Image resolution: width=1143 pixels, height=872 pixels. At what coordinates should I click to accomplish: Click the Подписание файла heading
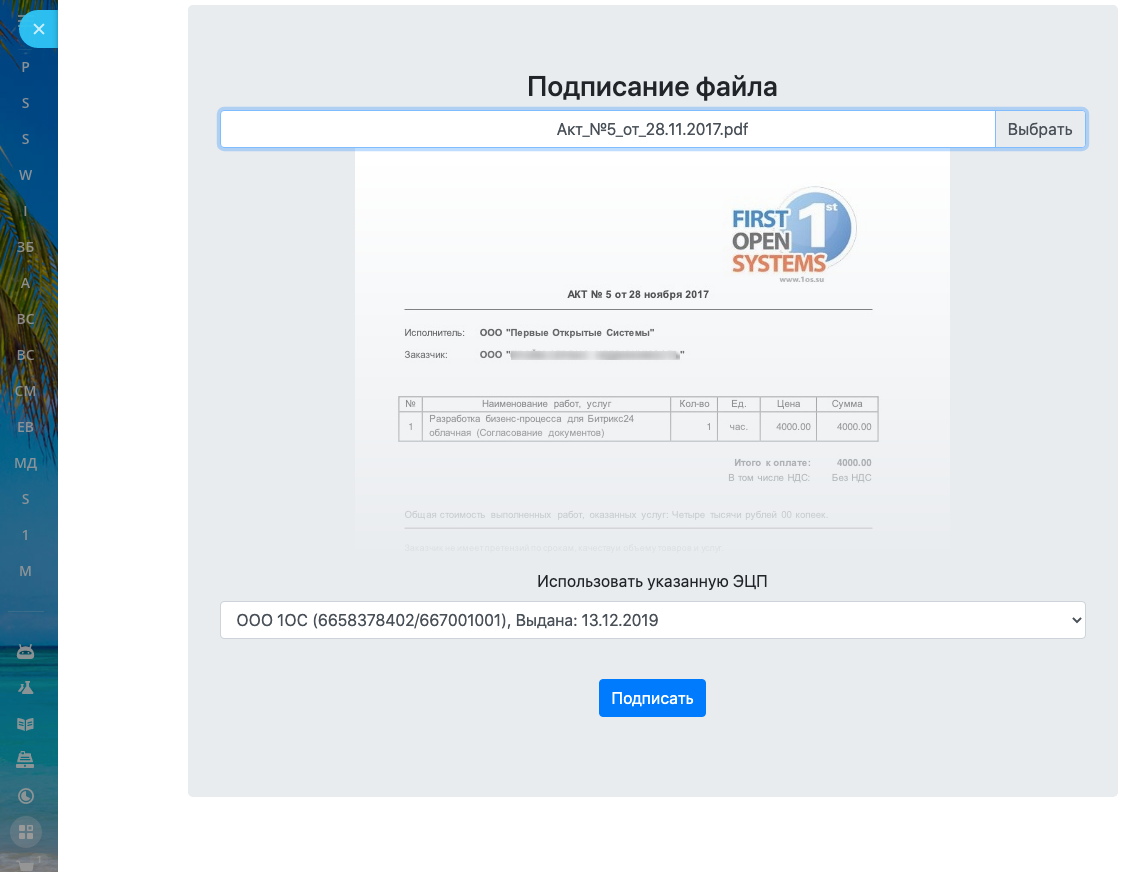coord(652,87)
